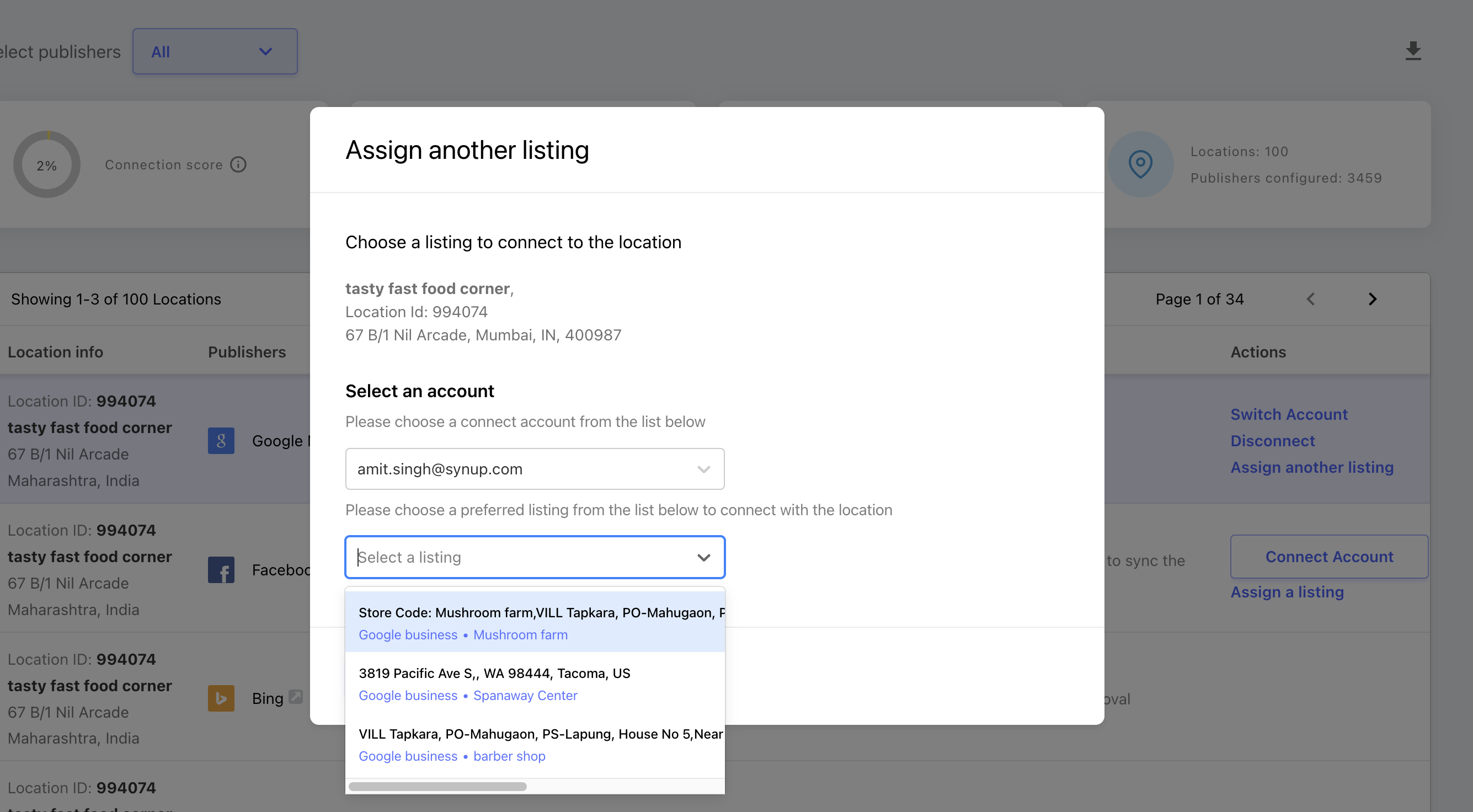Click 'Page 1 of 34' text

click(x=1199, y=299)
